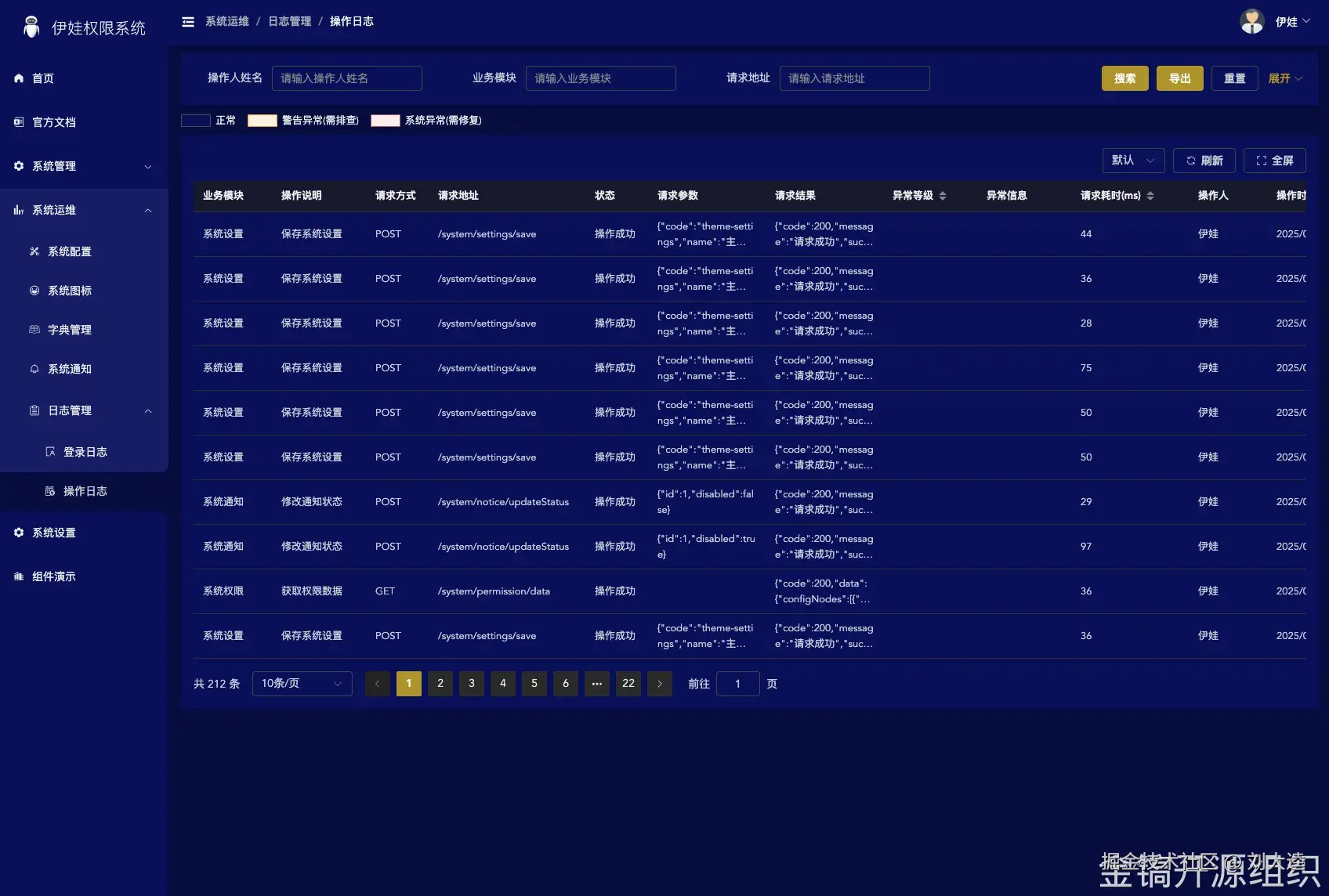Open 登录日志 menu item
The image size is (1329, 896).
[x=84, y=452]
